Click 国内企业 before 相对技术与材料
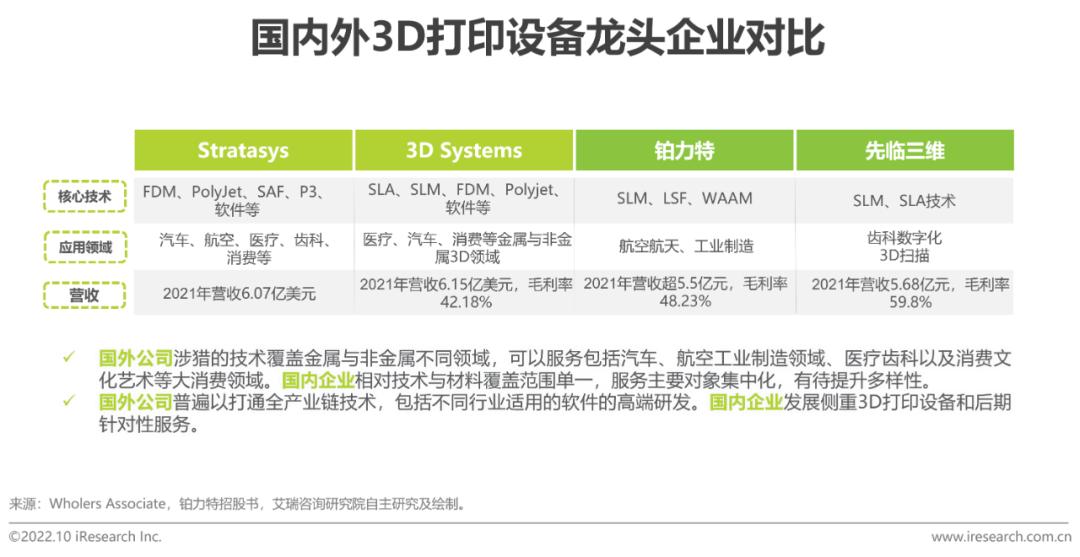The width and height of the screenshot is (1080, 557). coord(318,380)
